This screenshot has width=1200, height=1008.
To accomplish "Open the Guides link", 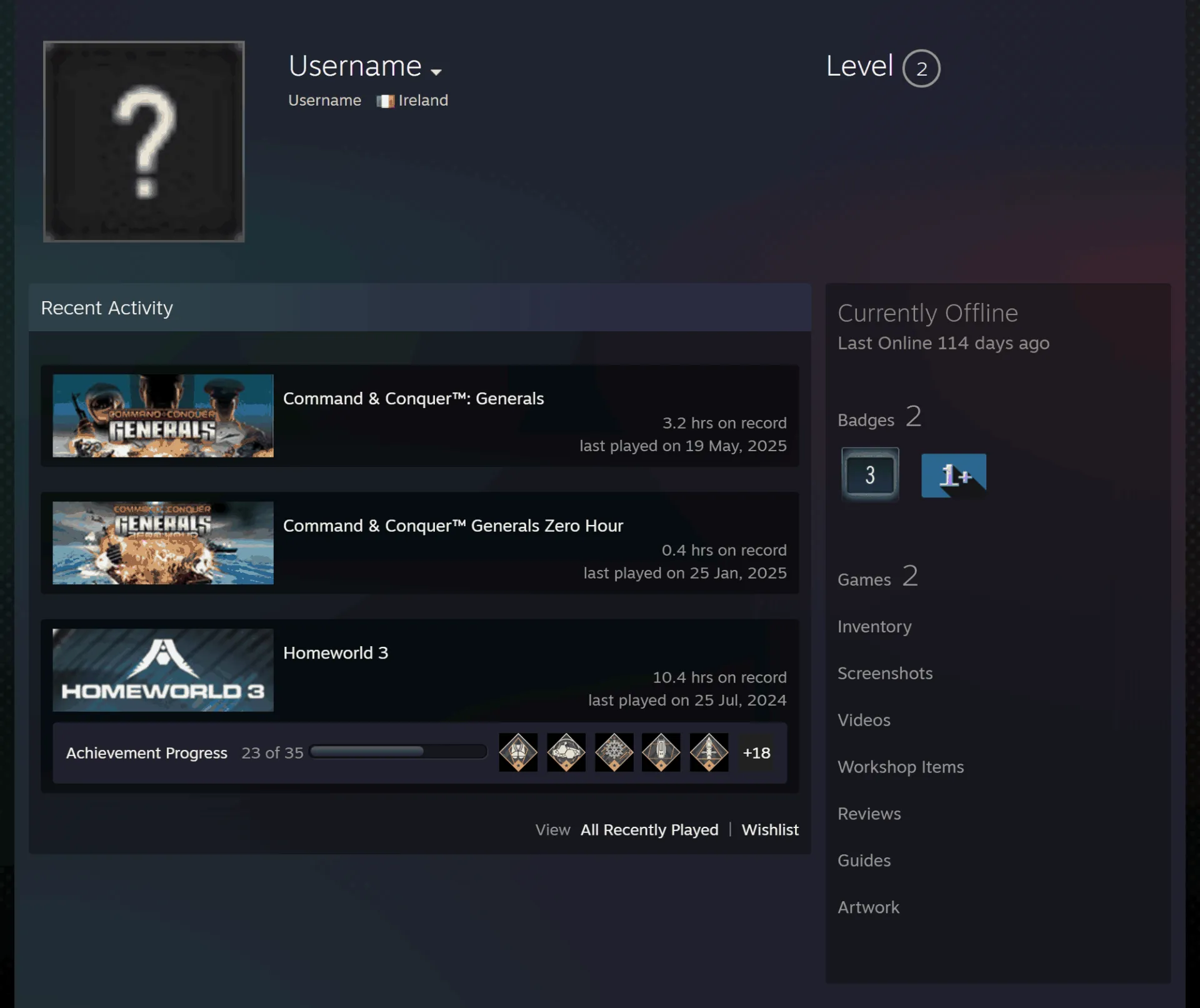I will click(864, 861).
